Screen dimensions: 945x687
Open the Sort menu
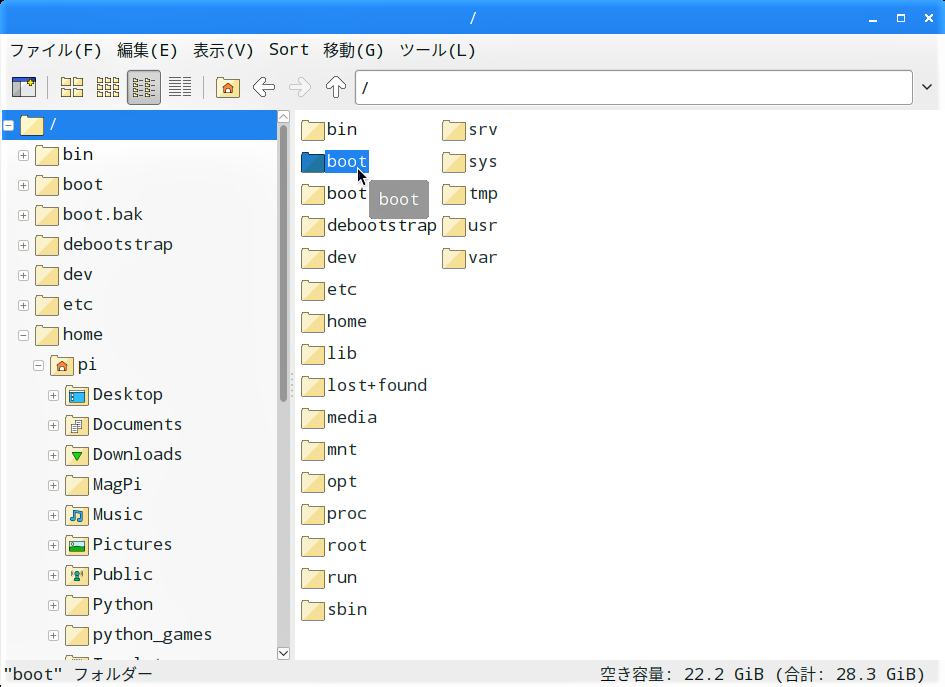click(x=289, y=50)
